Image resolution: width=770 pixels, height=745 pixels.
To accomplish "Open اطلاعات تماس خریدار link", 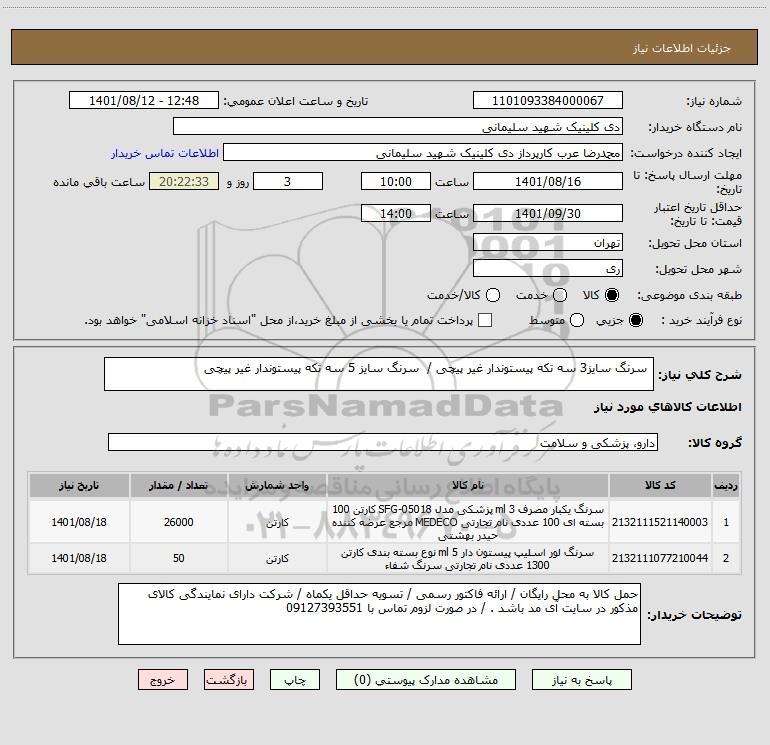I will click(x=165, y=153).
